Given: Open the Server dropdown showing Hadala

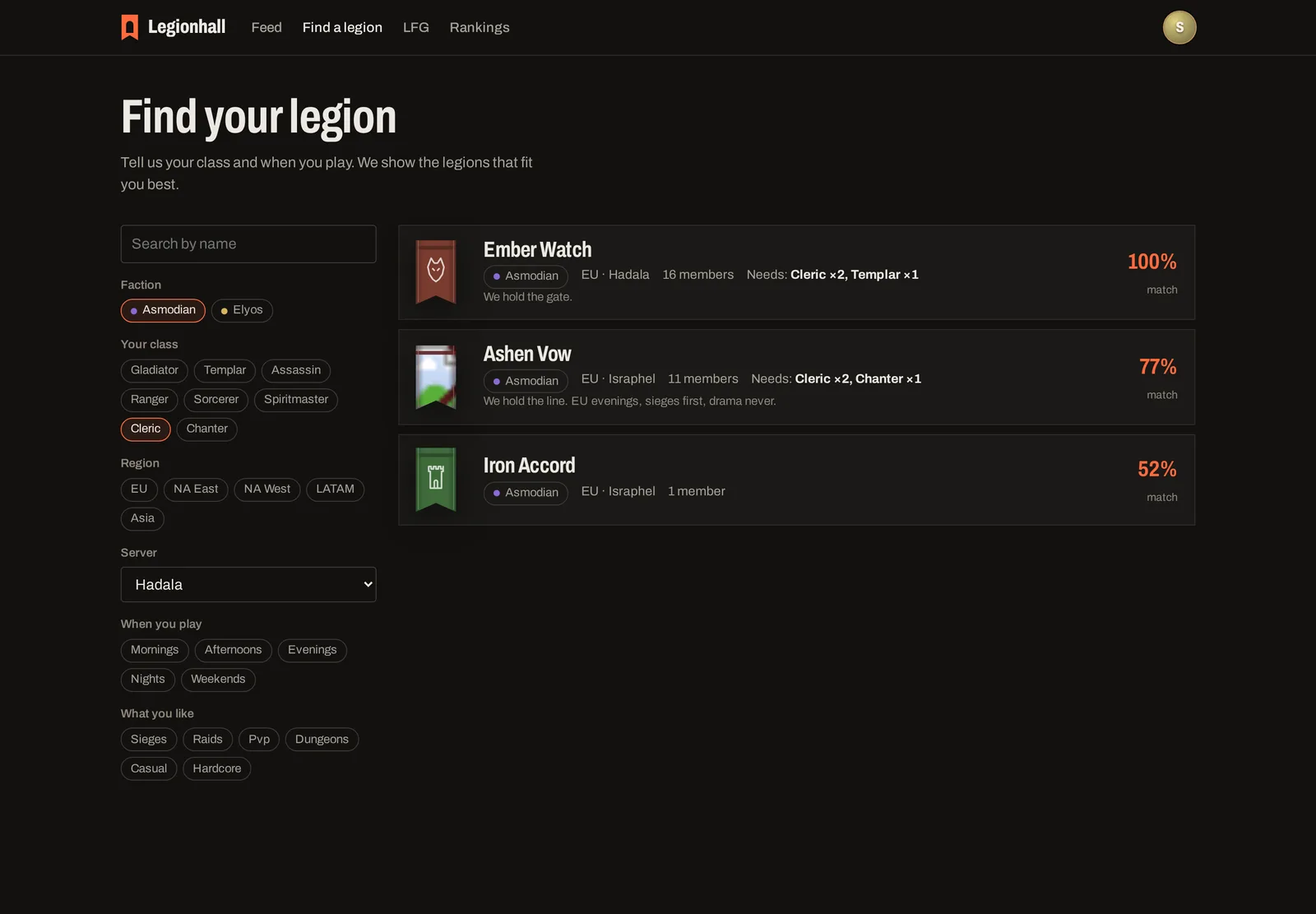Looking at the screenshot, I should pyautogui.click(x=248, y=584).
